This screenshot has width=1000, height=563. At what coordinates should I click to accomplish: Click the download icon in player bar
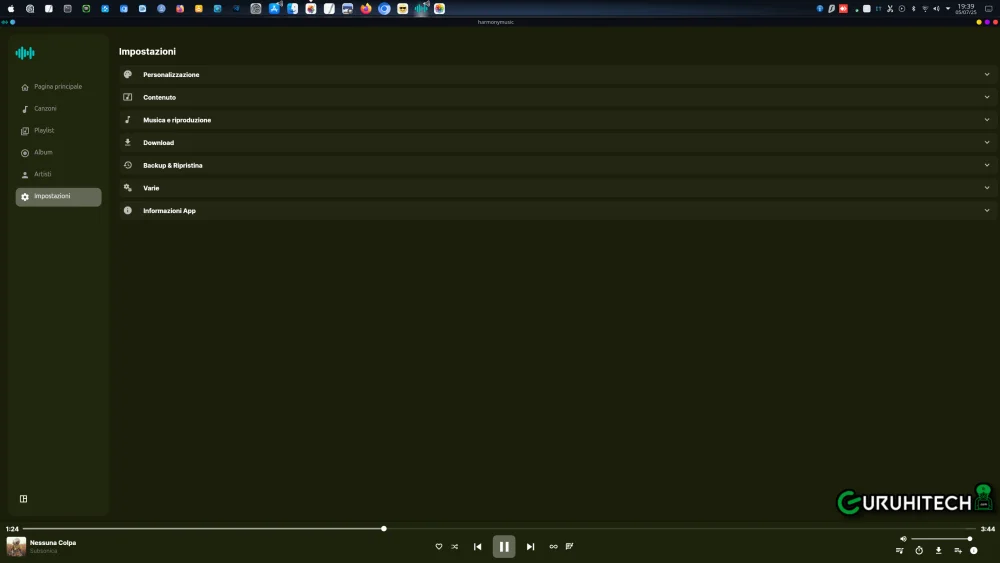(x=938, y=550)
